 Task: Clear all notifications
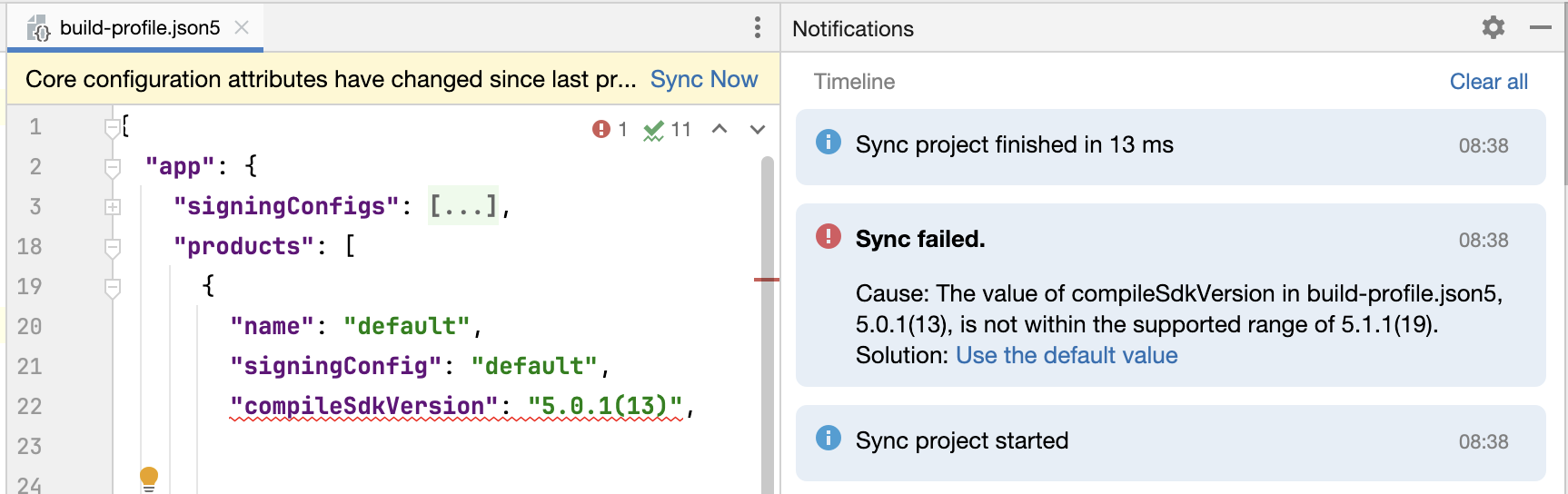coord(1488,82)
